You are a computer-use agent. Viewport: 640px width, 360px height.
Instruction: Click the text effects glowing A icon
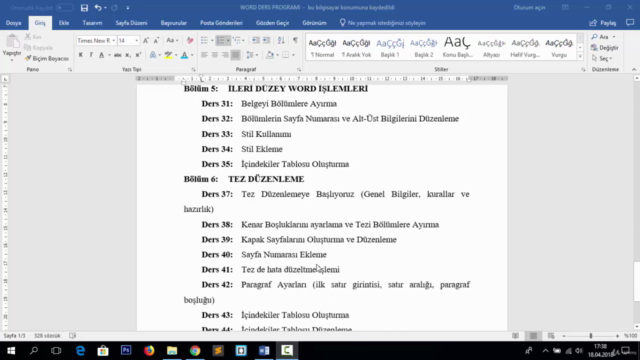(x=153, y=55)
